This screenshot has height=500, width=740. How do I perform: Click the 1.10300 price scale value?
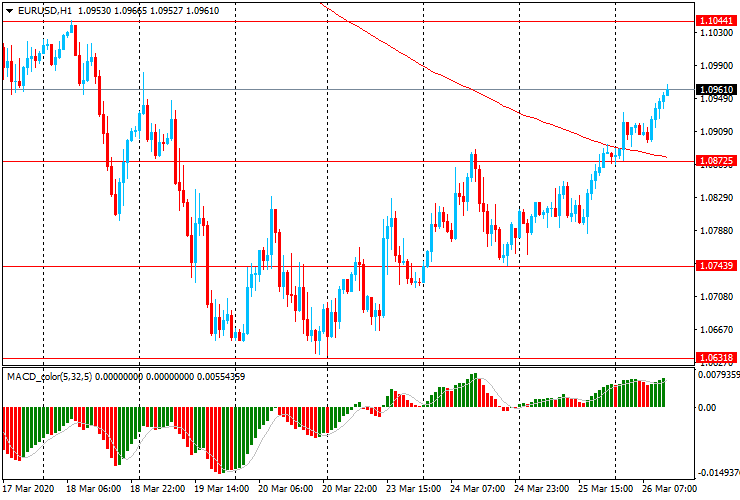(717, 33)
